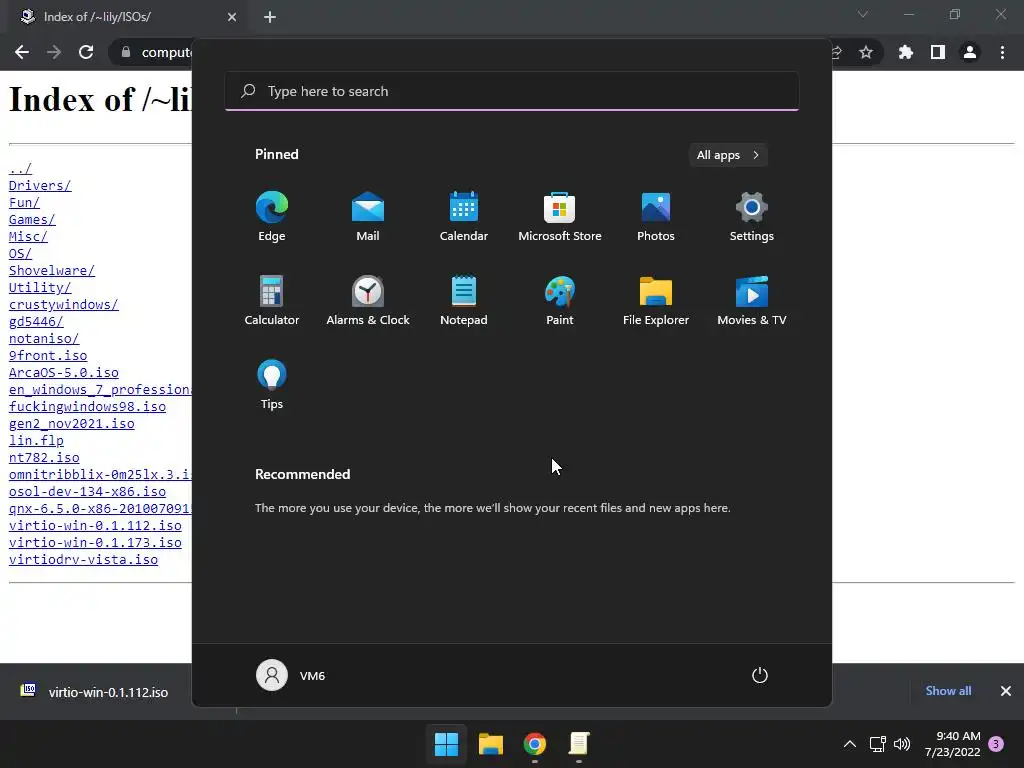Image resolution: width=1024 pixels, height=768 pixels.
Task: Launch the Photos app
Action: click(656, 216)
